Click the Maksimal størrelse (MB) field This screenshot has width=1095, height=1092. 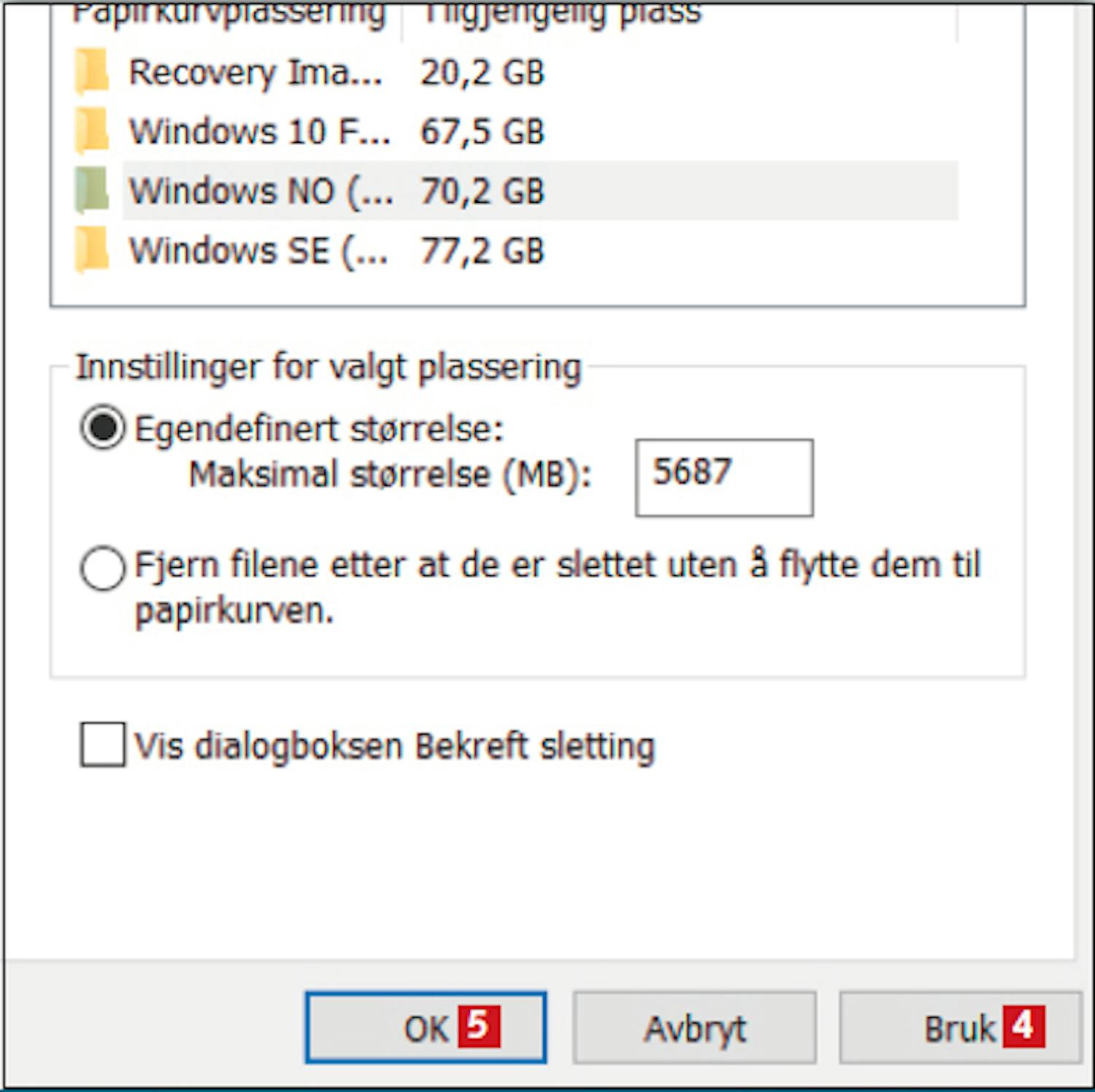pyautogui.click(x=724, y=477)
